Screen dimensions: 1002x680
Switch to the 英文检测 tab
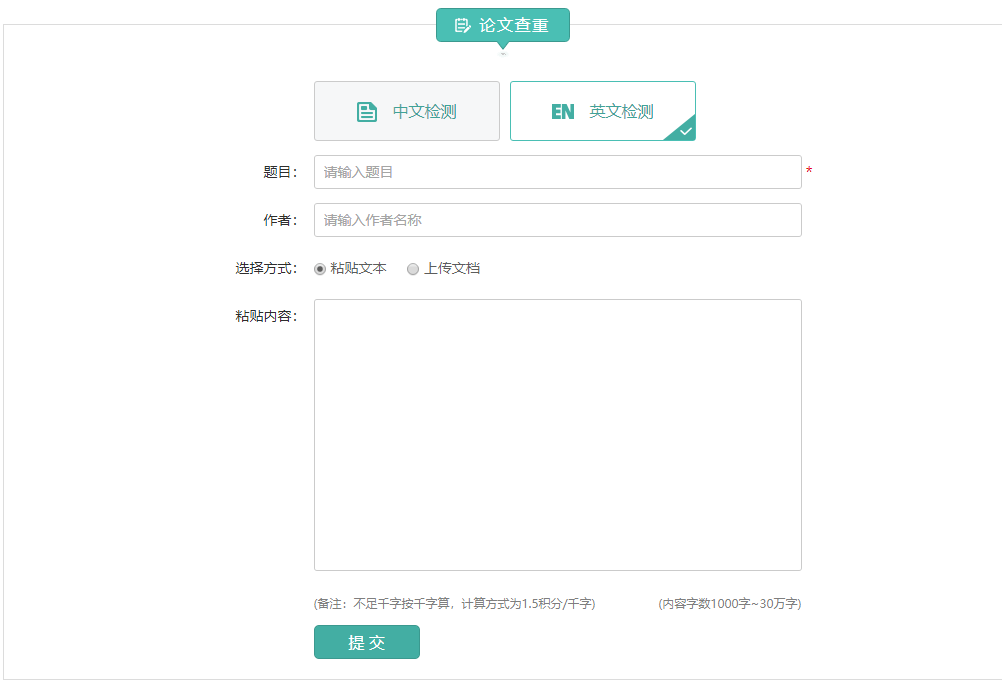click(602, 111)
